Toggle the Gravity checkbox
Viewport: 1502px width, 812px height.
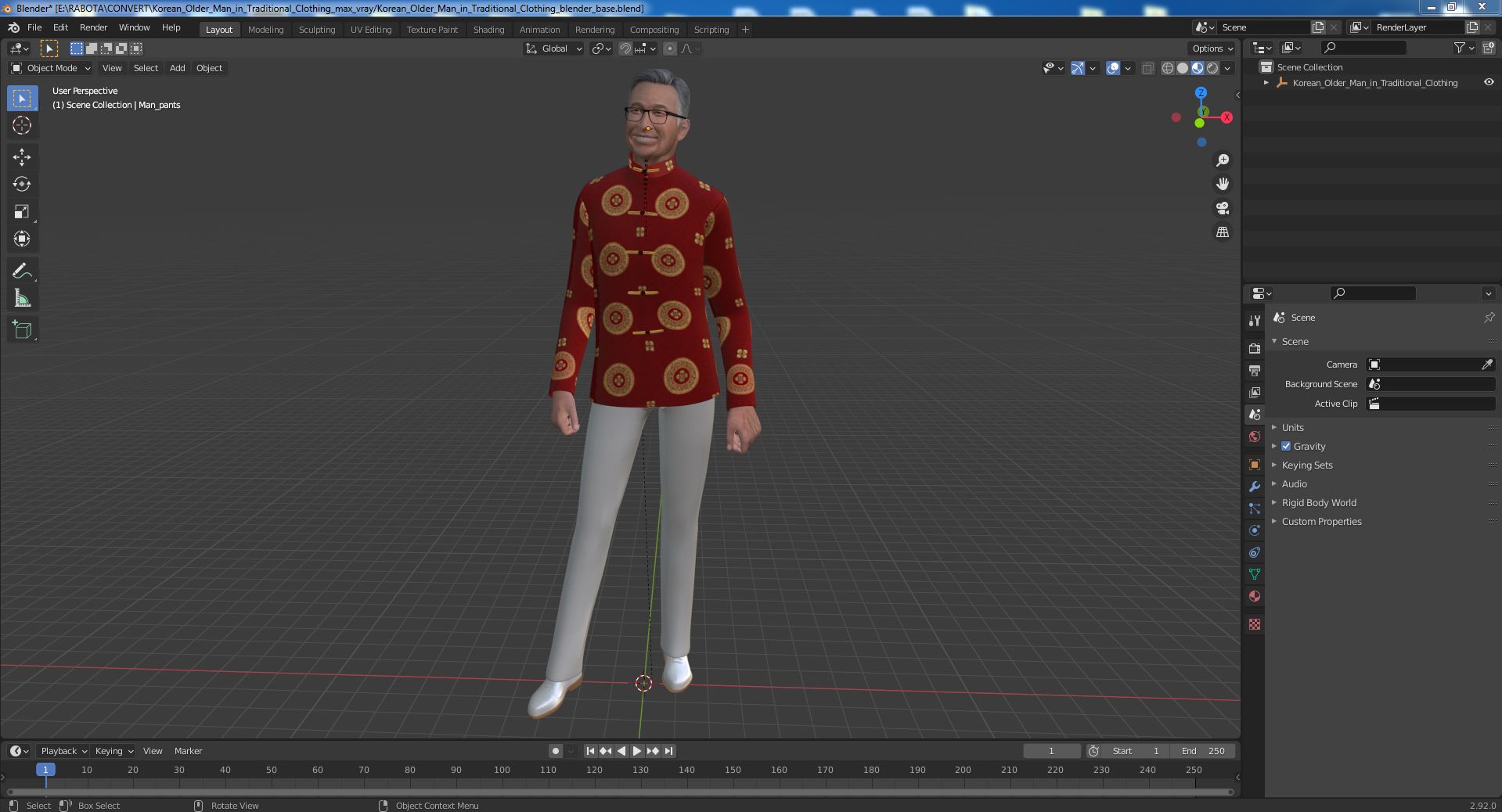(1286, 446)
